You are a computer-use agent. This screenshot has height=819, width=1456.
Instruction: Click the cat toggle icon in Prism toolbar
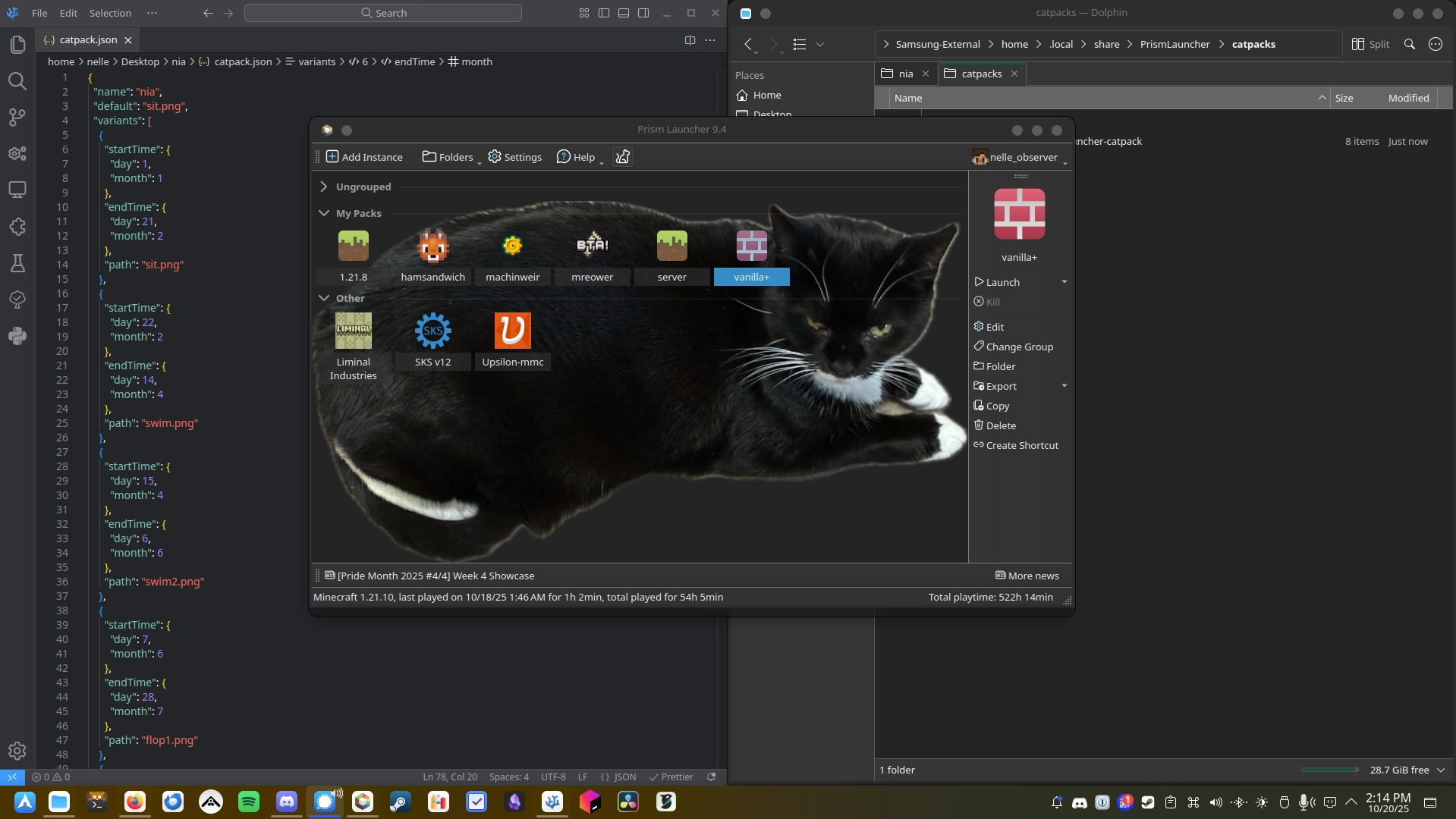tap(622, 157)
